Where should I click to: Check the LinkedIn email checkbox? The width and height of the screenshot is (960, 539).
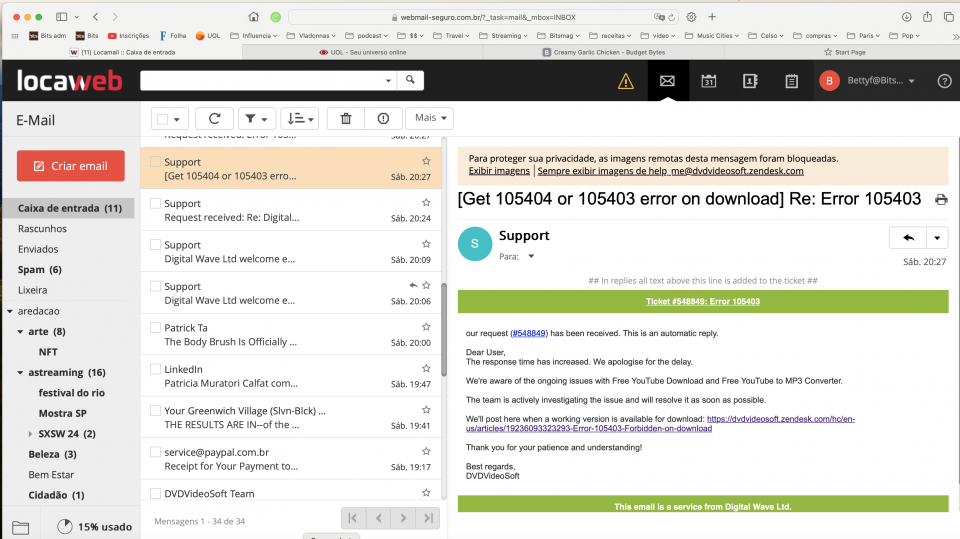pyautogui.click(x=156, y=369)
